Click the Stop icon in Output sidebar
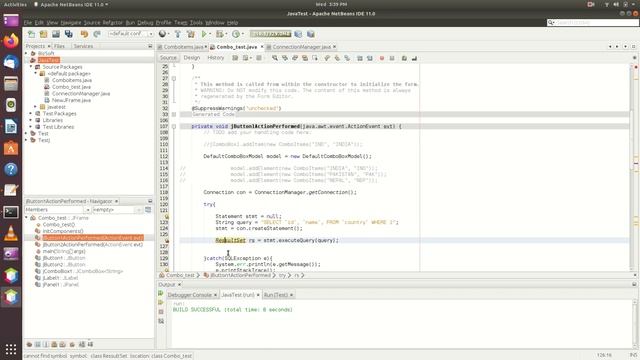This screenshot has width=640, height=360. click(x=161, y=312)
